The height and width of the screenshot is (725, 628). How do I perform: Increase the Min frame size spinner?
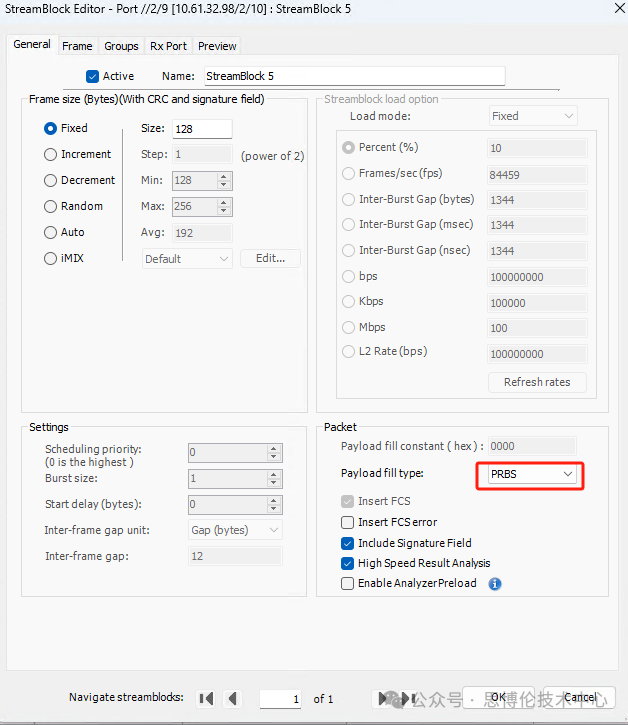(224, 176)
